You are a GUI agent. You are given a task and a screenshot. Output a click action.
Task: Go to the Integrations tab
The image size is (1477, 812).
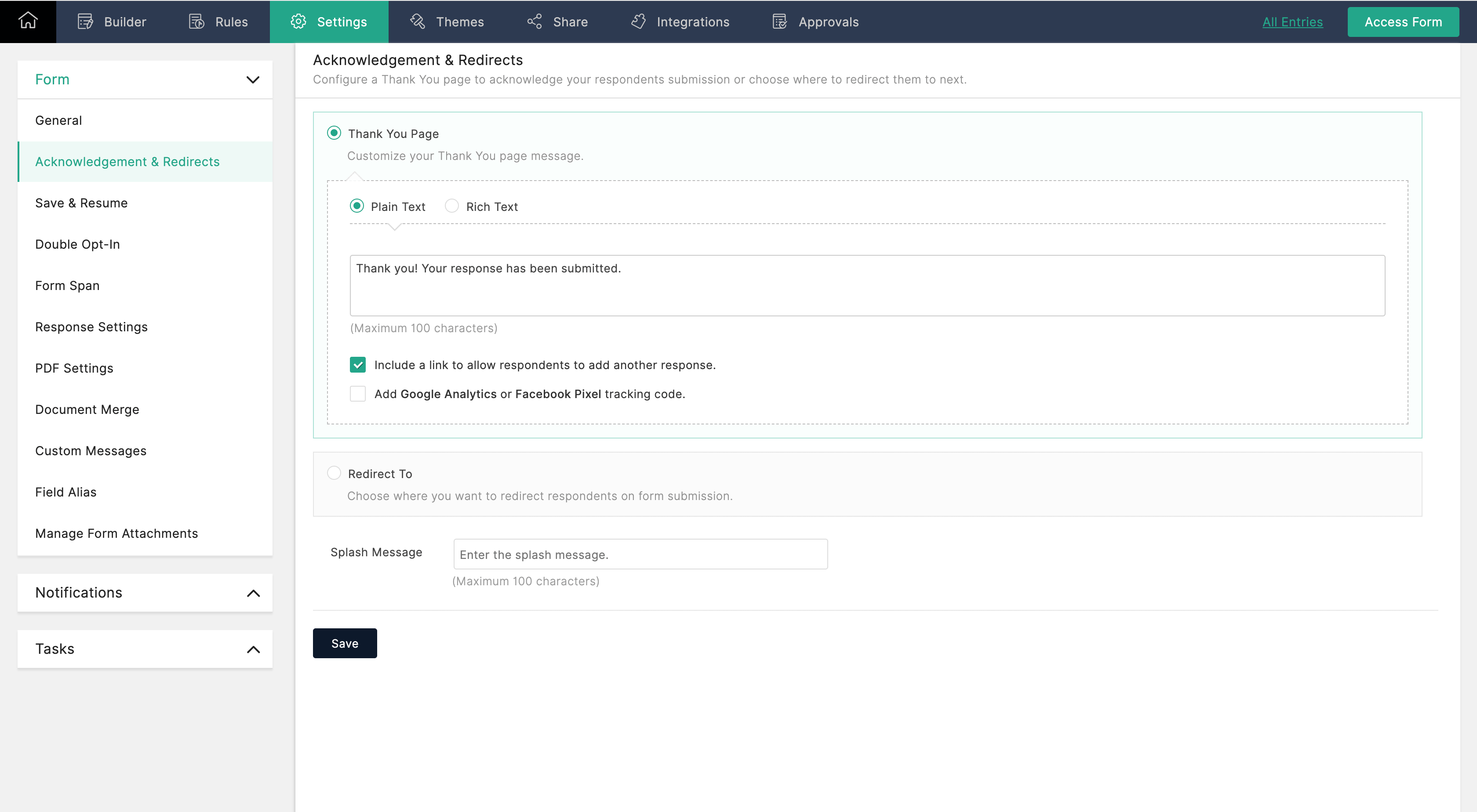point(680,22)
